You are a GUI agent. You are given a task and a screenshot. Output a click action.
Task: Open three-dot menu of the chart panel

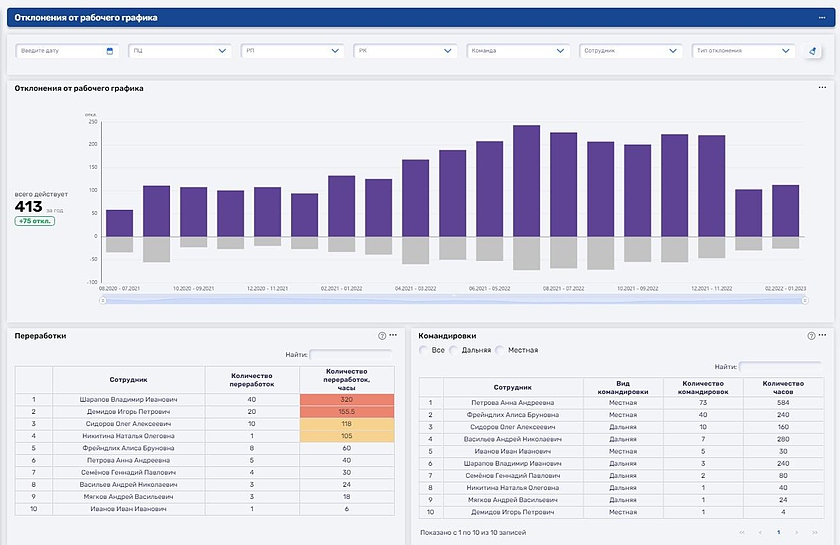pos(822,88)
